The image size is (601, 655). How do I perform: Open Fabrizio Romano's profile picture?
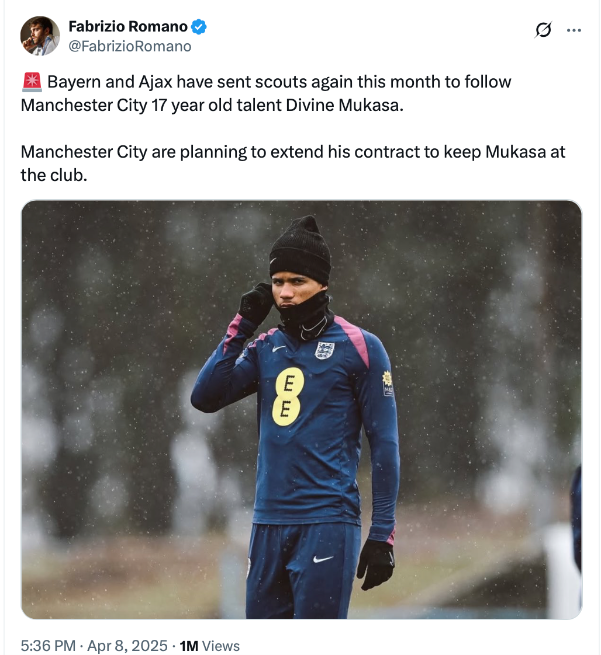40,35
